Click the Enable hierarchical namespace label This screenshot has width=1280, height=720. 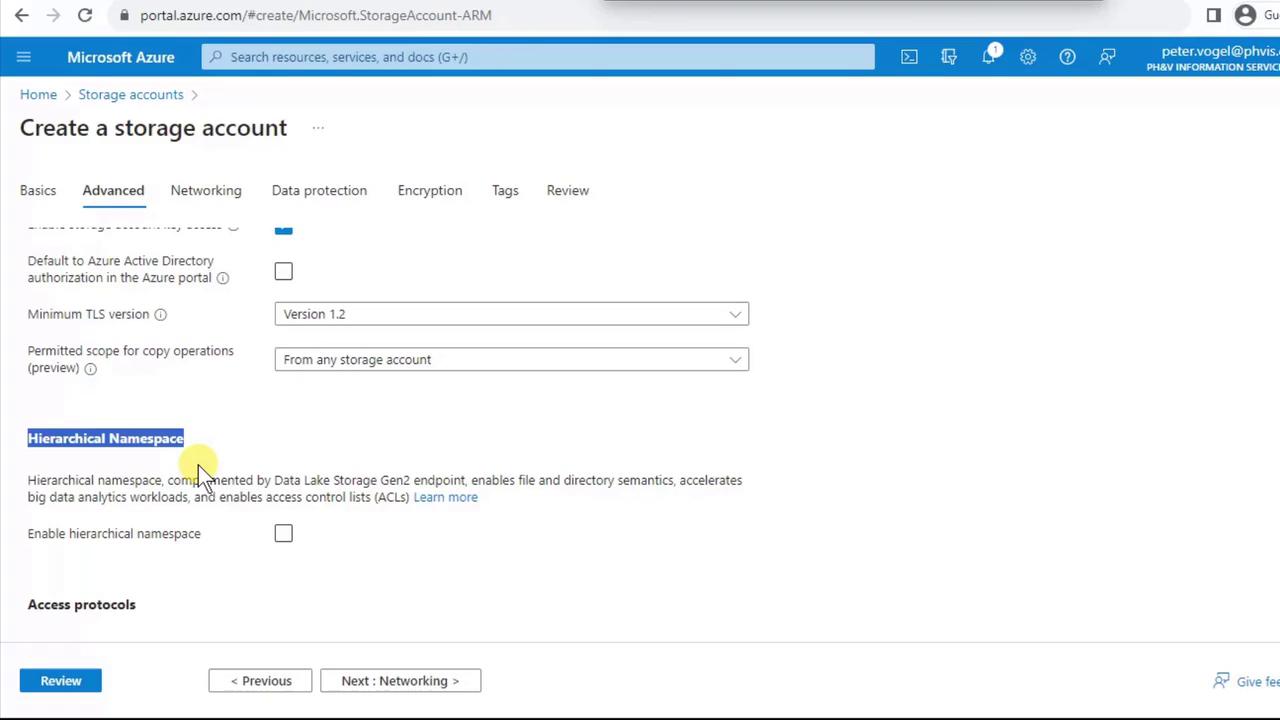[x=114, y=533]
